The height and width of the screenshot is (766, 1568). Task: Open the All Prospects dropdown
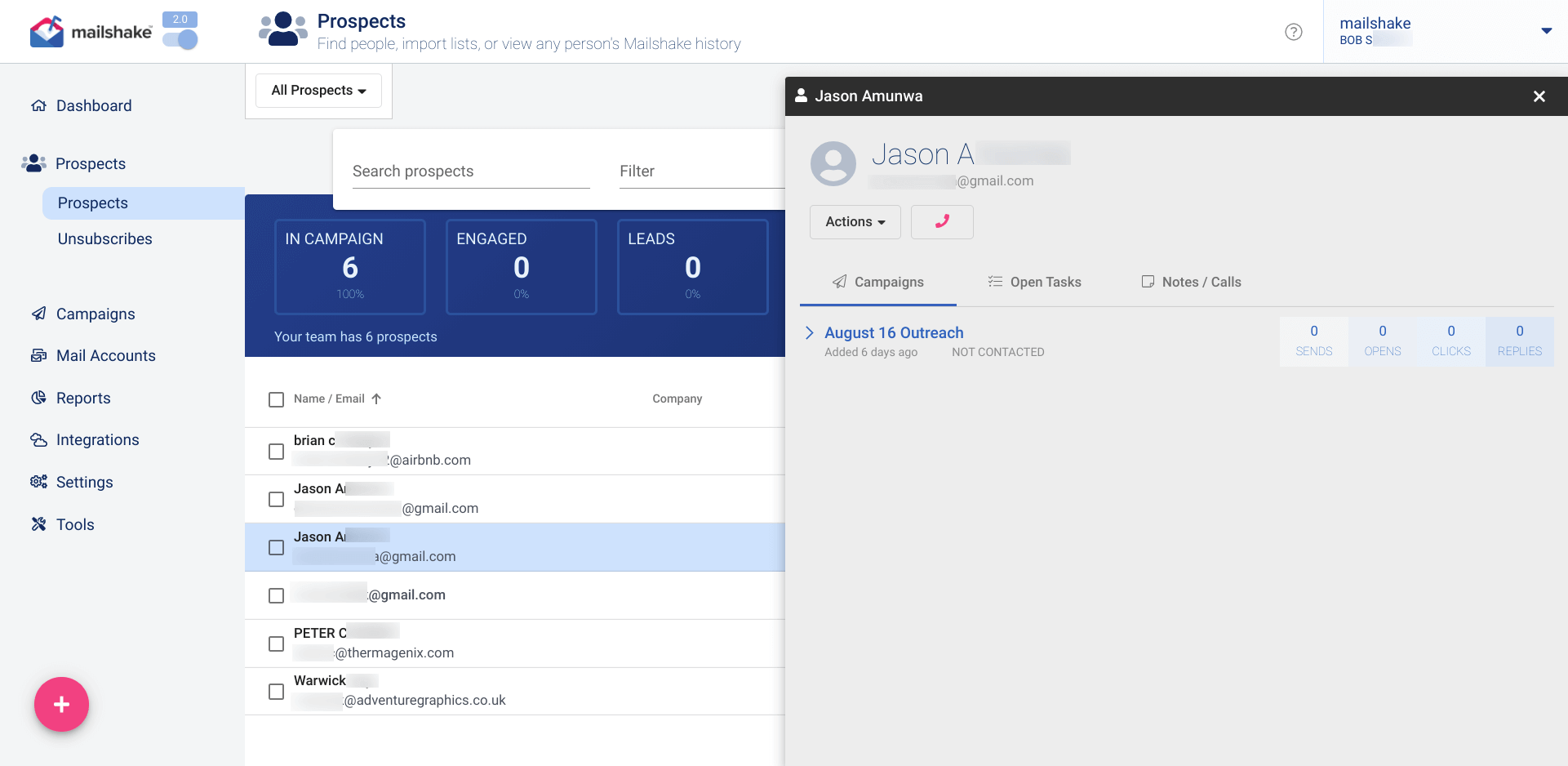point(318,91)
